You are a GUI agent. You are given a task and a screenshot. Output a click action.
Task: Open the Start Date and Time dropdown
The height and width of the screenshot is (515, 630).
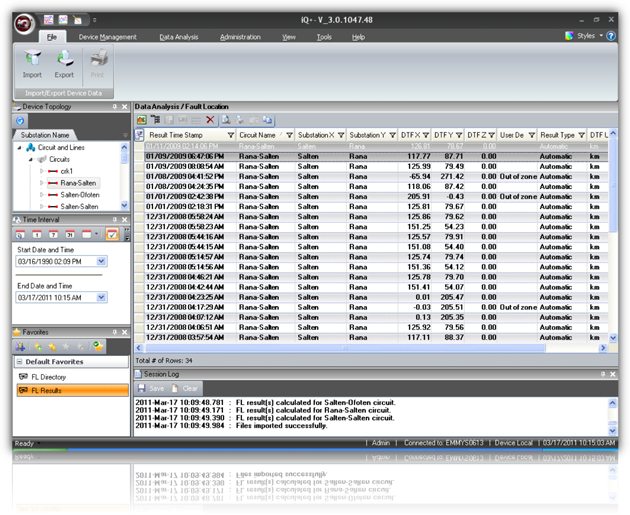click(x=102, y=262)
